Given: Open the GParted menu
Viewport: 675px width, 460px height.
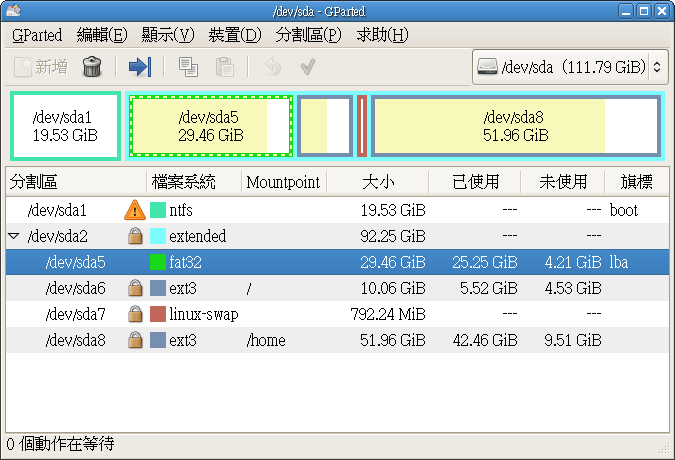Looking at the screenshot, I should 37,35.
